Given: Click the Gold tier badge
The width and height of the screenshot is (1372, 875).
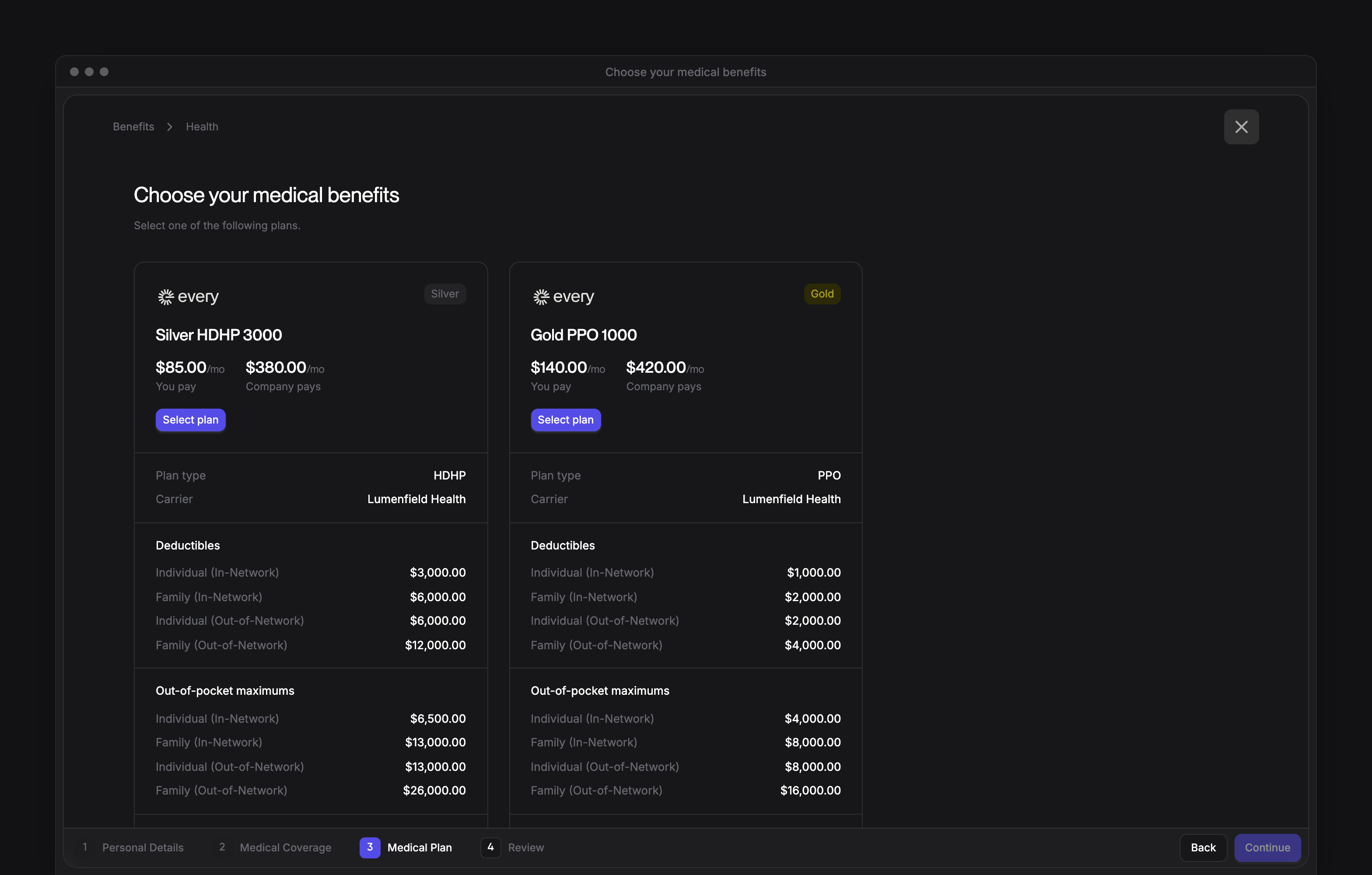Looking at the screenshot, I should [x=822, y=294].
